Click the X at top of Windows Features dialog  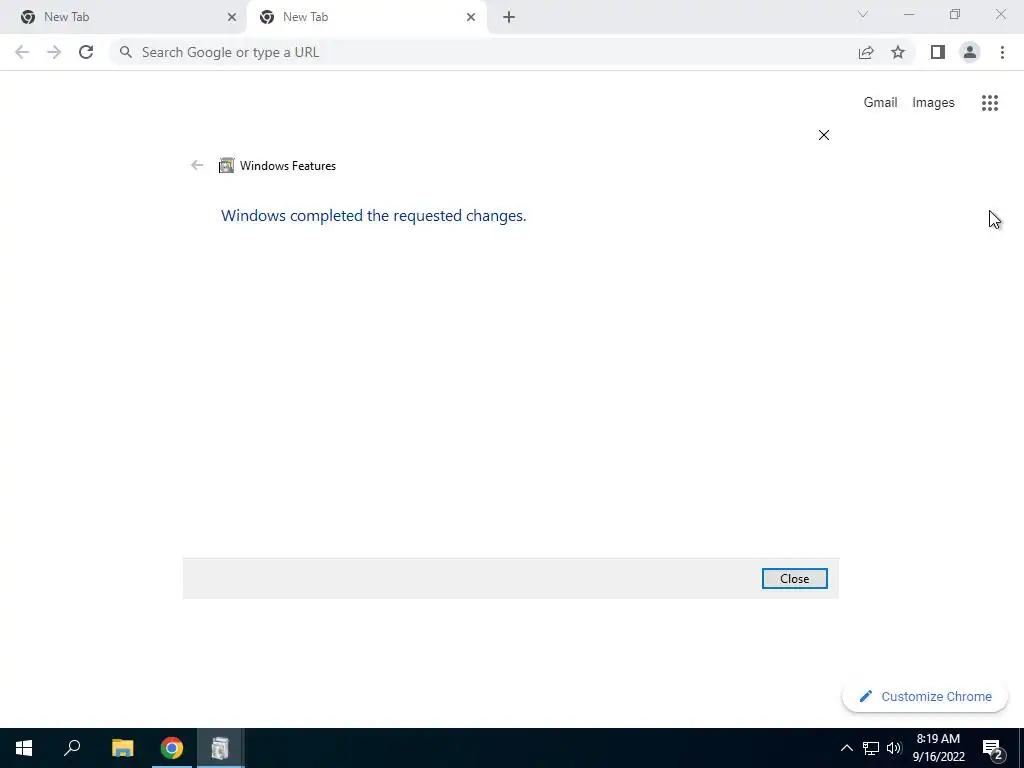coord(824,135)
